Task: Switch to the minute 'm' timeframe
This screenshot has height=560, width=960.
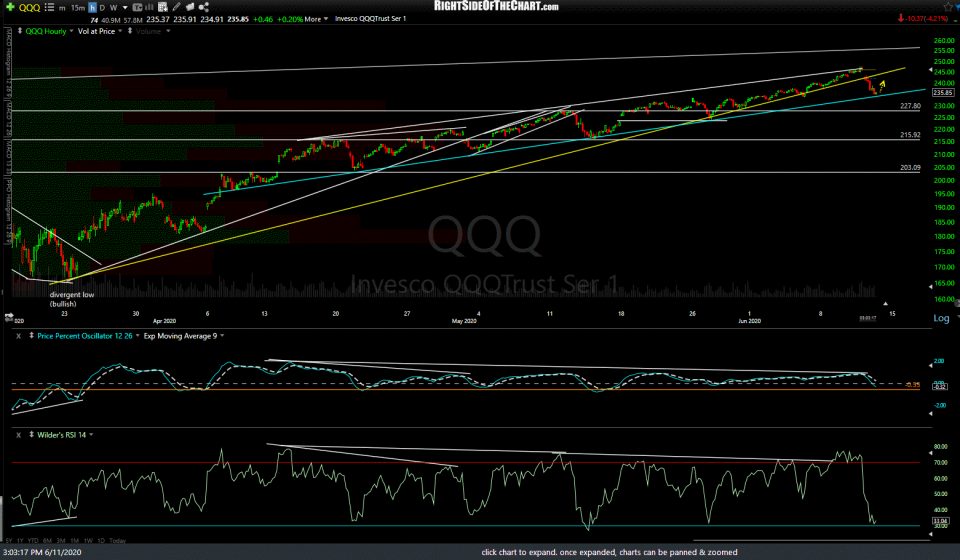Action: click(x=62, y=8)
